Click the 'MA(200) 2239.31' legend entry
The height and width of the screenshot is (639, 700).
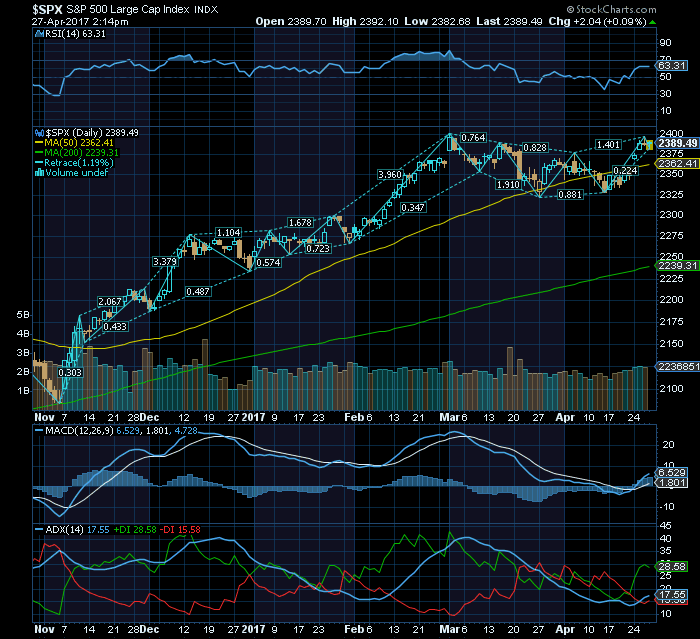[82, 153]
